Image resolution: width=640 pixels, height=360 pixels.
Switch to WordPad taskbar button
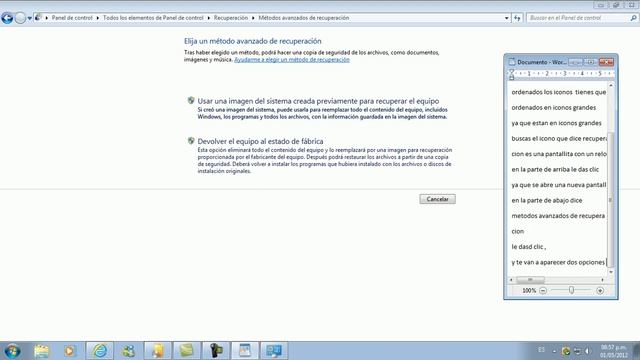pos(245,351)
